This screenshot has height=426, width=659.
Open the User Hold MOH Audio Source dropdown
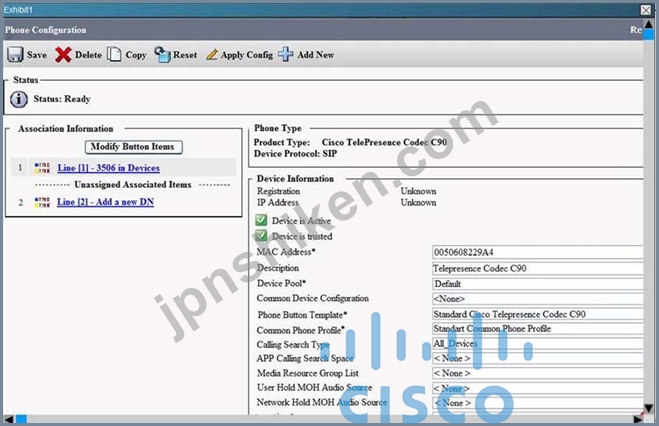point(538,388)
